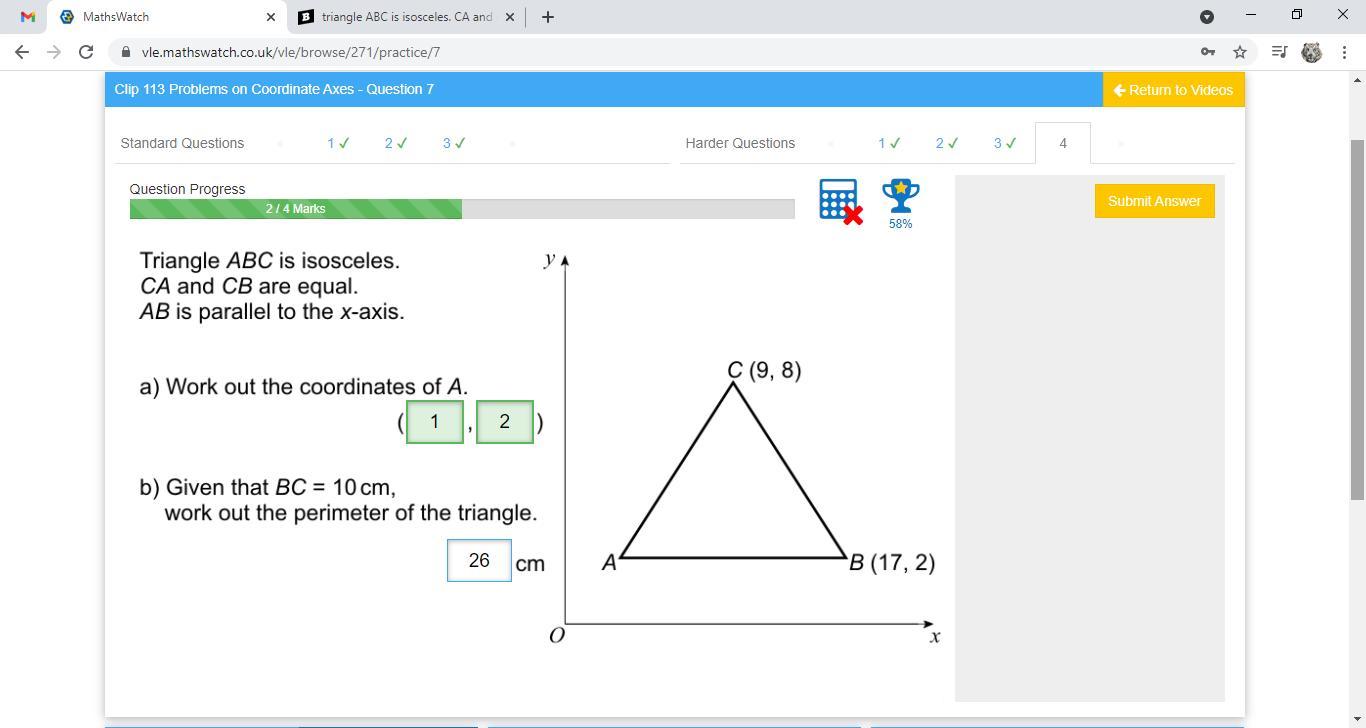Click the perimeter answer field showing 26
Screen dimensions: 1366x728
tap(479, 560)
